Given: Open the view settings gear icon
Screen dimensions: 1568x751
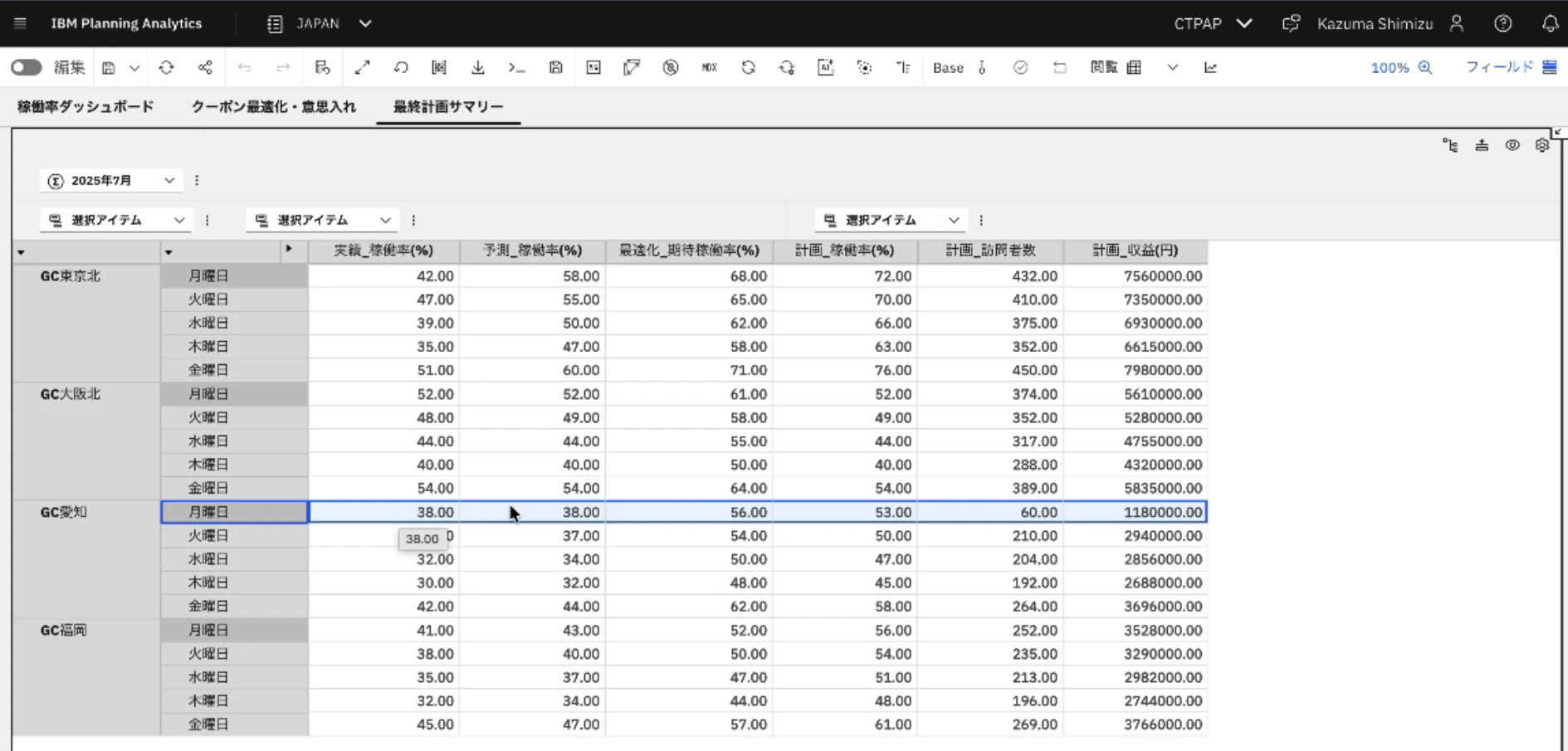Looking at the screenshot, I should tap(1542, 145).
